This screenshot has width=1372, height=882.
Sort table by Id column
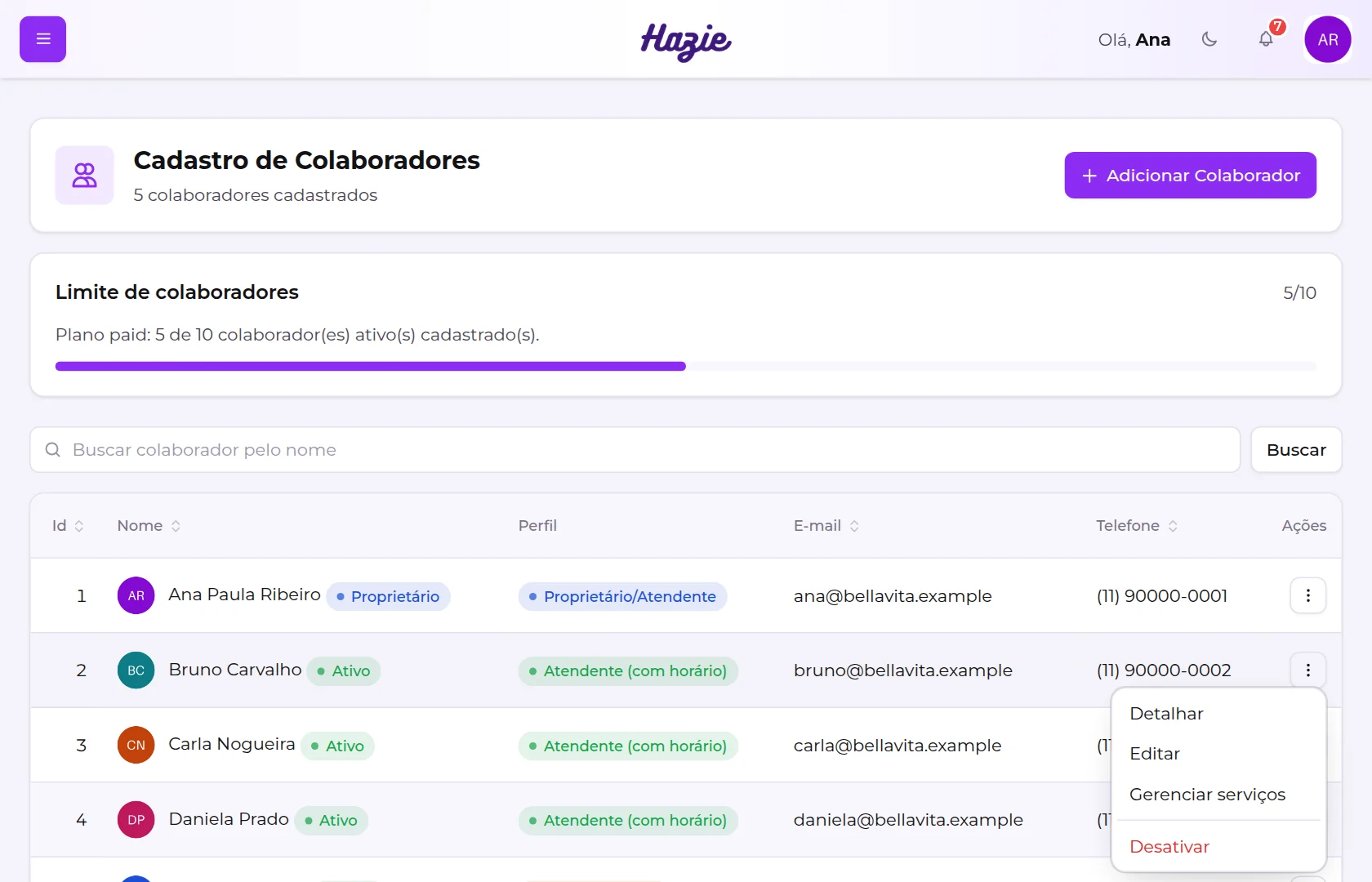68,526
